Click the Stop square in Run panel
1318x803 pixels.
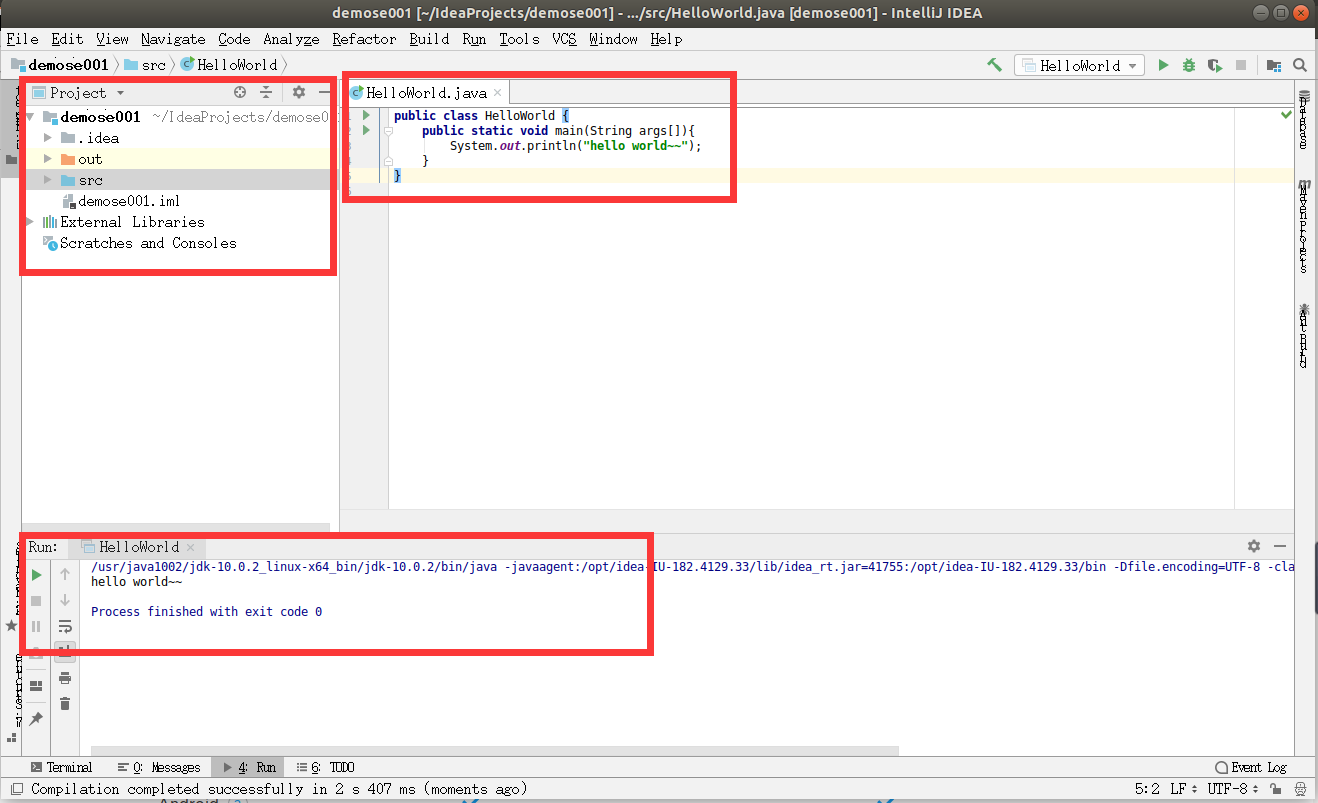coord(36,601)
